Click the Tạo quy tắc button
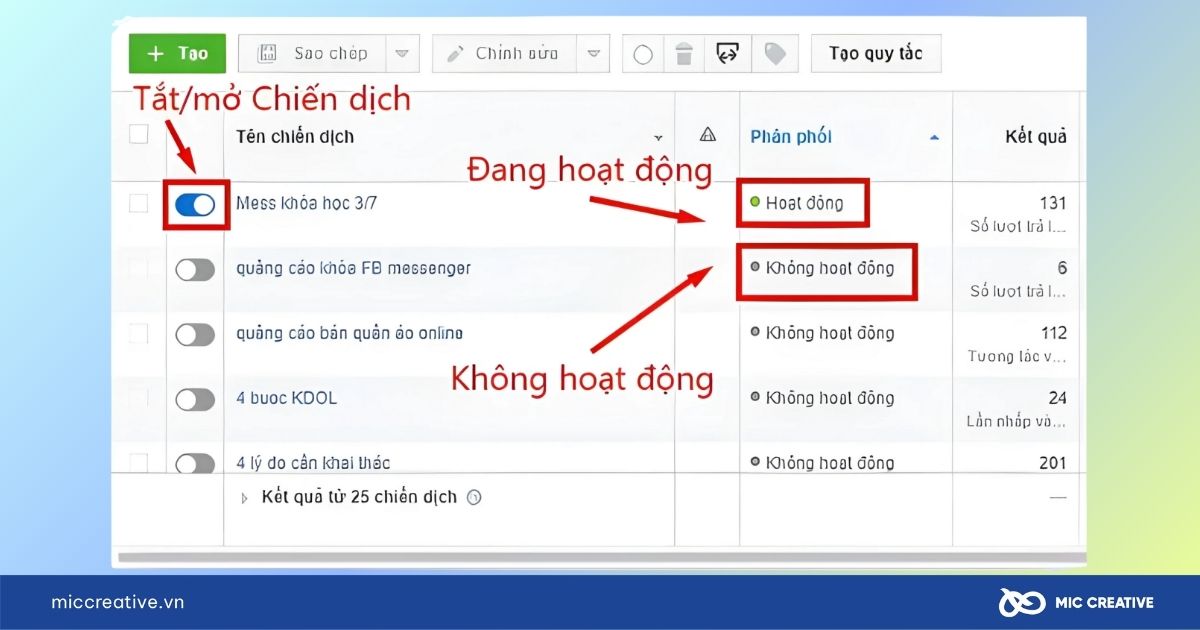Image resolution: width=1200 pixels, height=630 pixels. [876, 53]
